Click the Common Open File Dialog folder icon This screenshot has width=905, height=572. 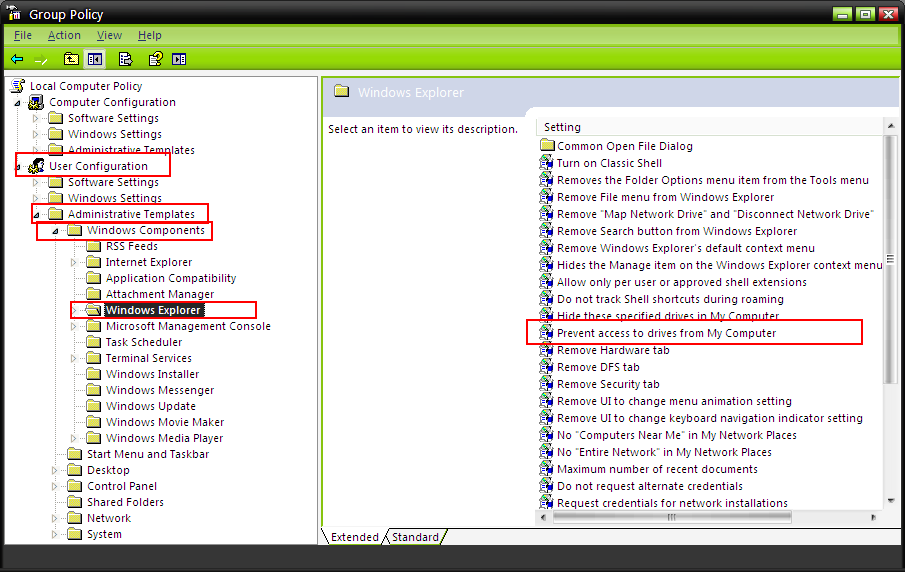coord(547,145)
